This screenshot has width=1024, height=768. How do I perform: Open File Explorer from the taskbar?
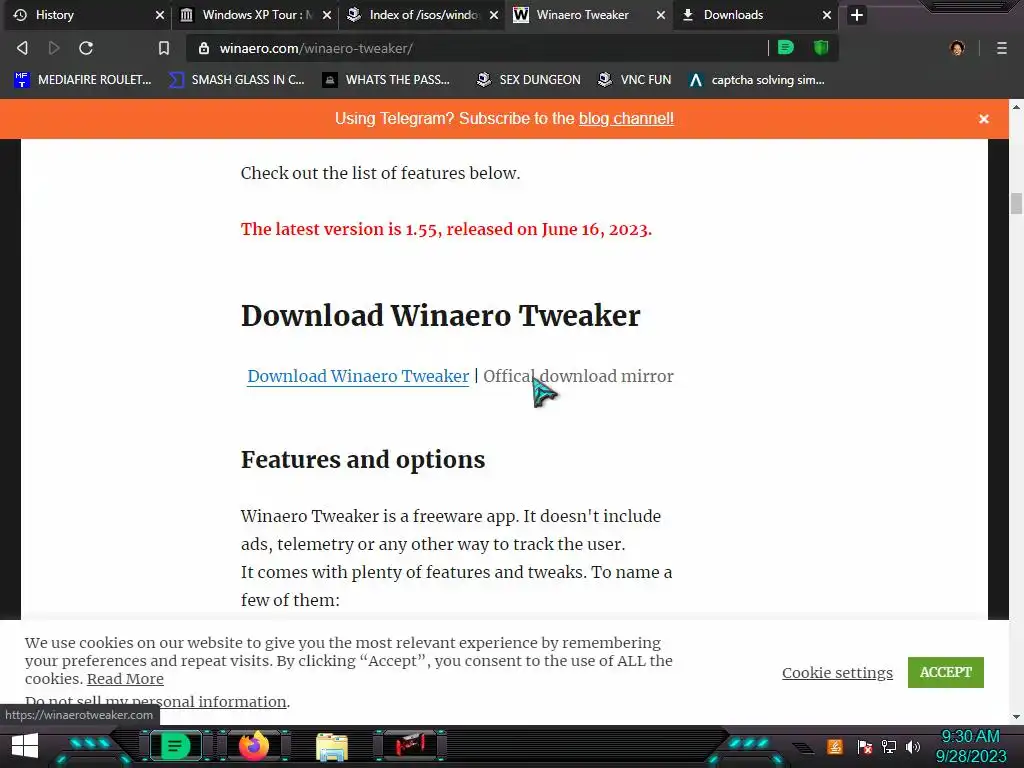click(332, 747)
